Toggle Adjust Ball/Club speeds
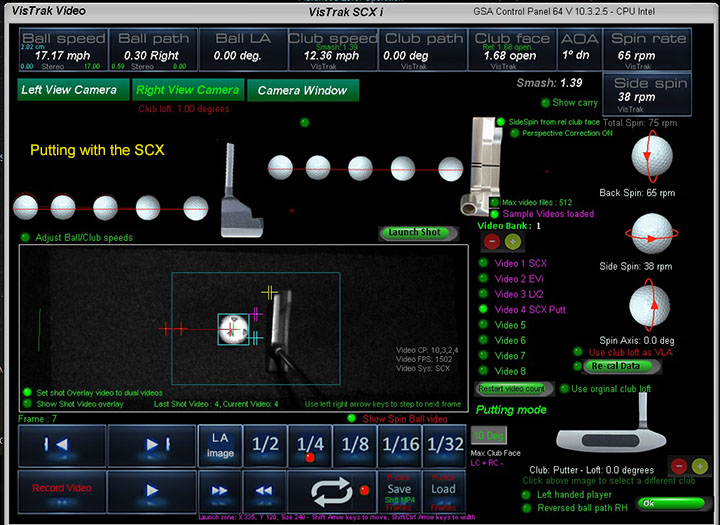Screen dimensions: 720x525 point(25,237)
